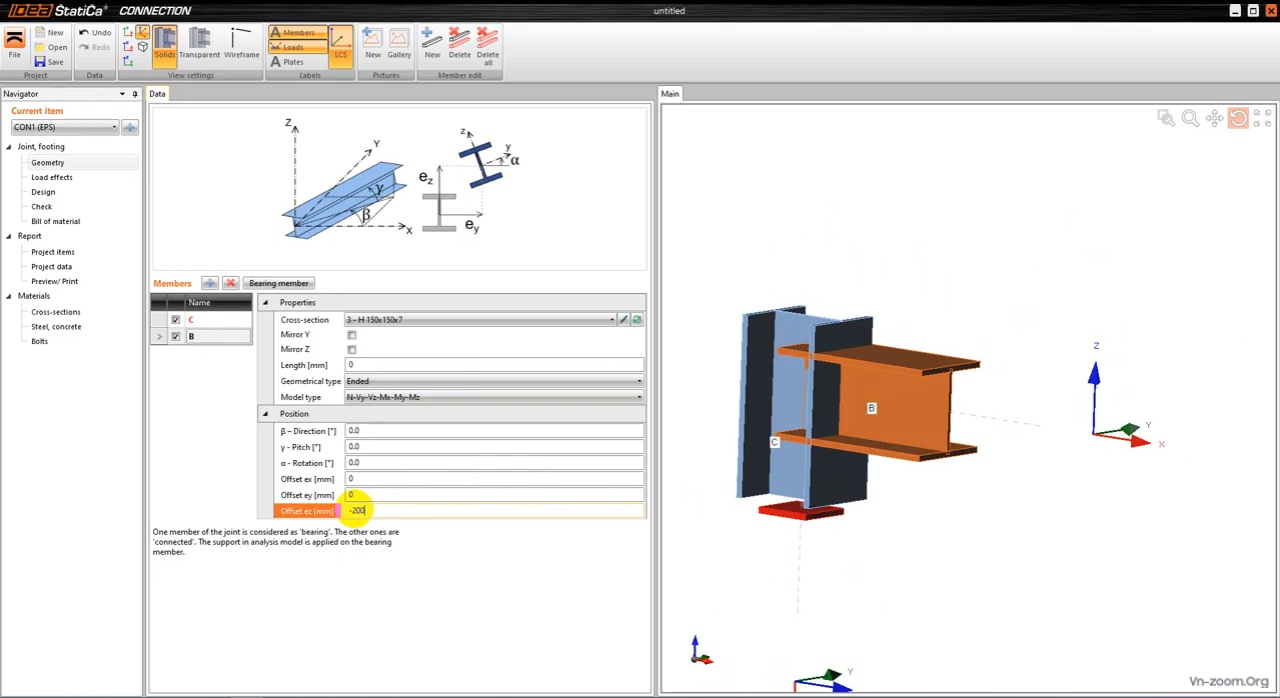Switch to Wireframe view mode

pyautogui.click(x=241, y=44)
